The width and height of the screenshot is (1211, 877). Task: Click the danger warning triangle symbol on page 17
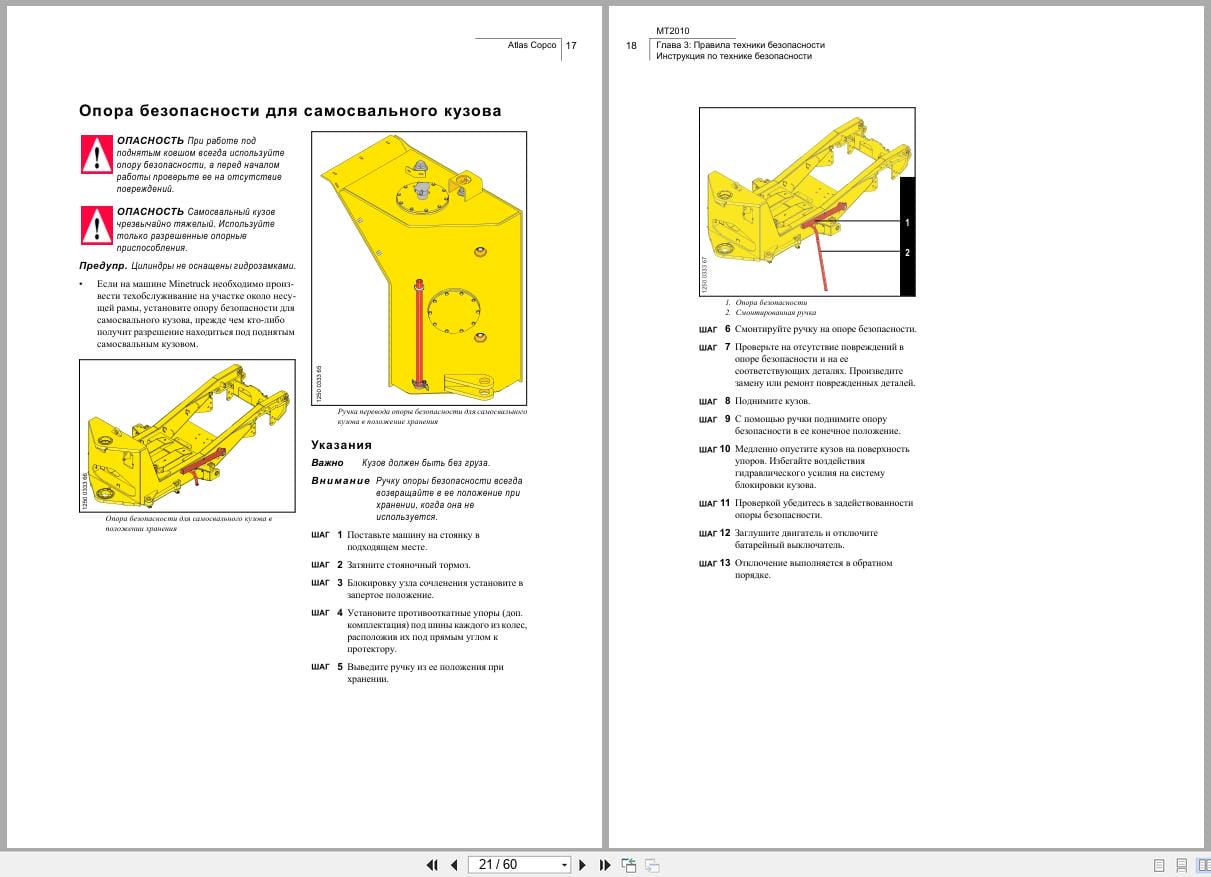point(95,156)
